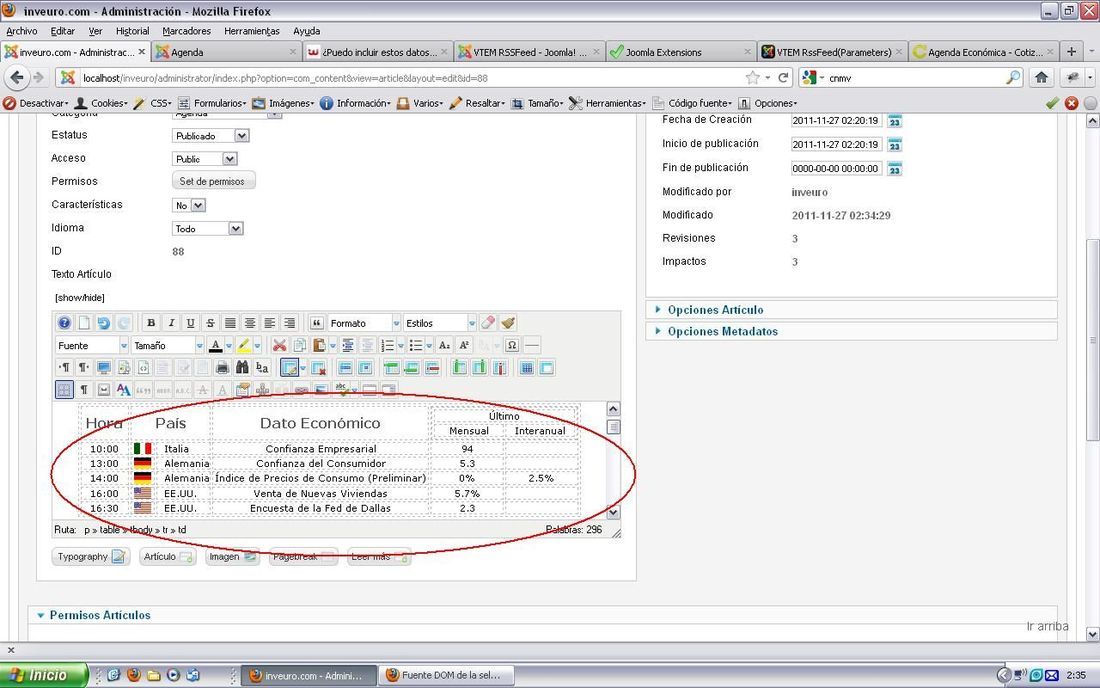Open the calendar for Fin de publicación
The height and width of the screenshot is (688, 1100).
tap(894, 168)
